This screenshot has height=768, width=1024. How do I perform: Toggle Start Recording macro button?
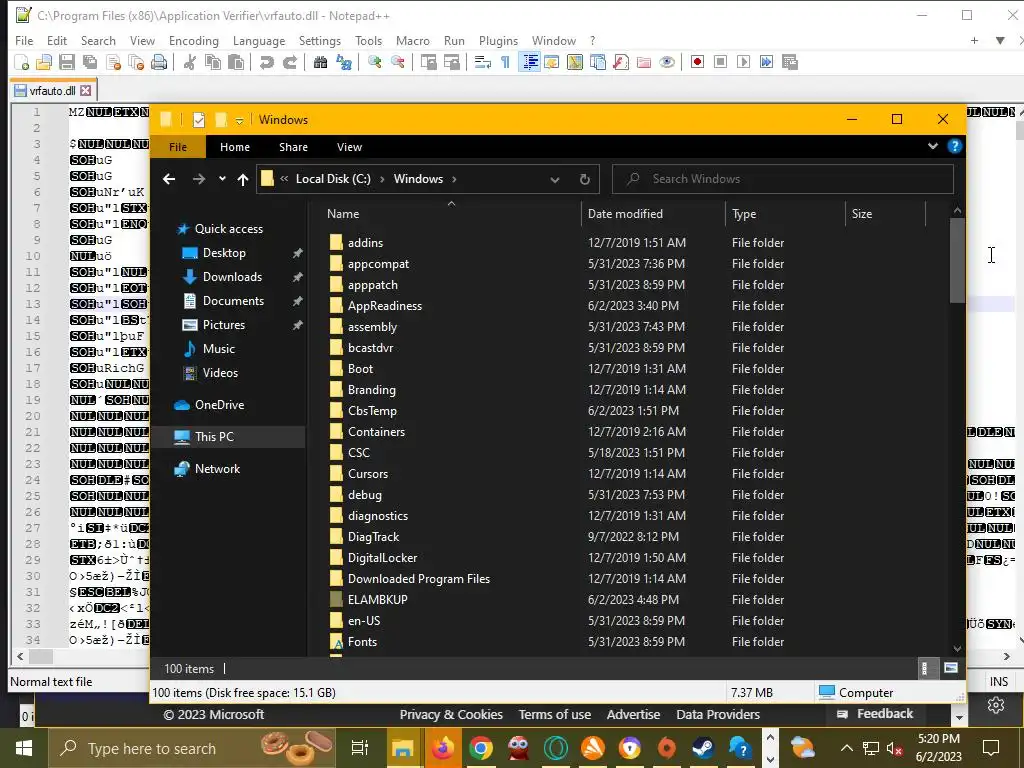[x=697, y=62]
